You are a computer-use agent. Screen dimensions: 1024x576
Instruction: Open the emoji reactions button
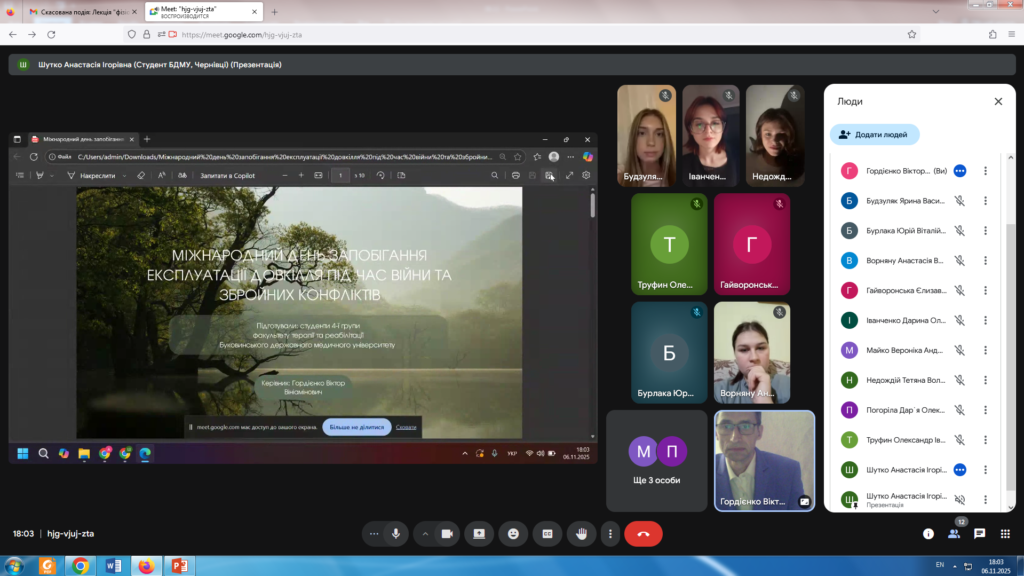(513, 534)
